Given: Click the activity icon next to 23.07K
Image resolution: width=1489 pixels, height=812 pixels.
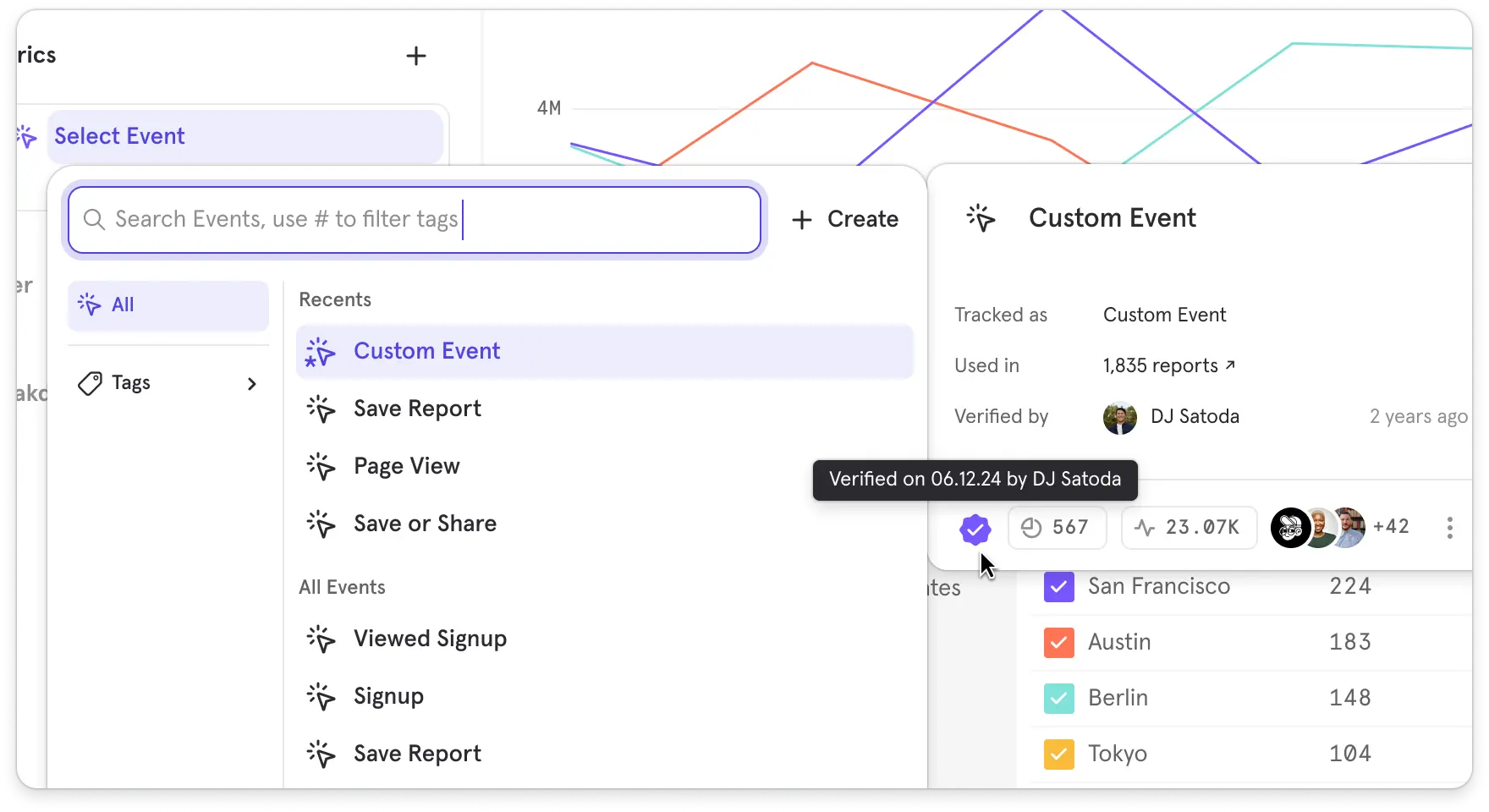Looking at the screenshot, I should coord(1146,527).
